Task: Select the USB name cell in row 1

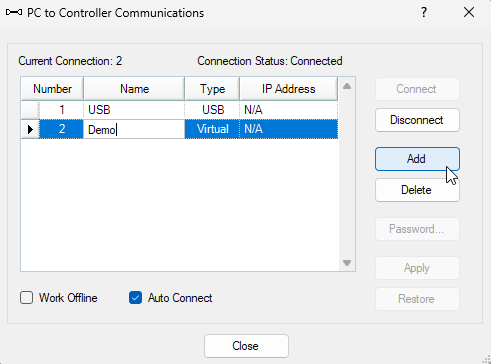Action: tap(134, 110)
